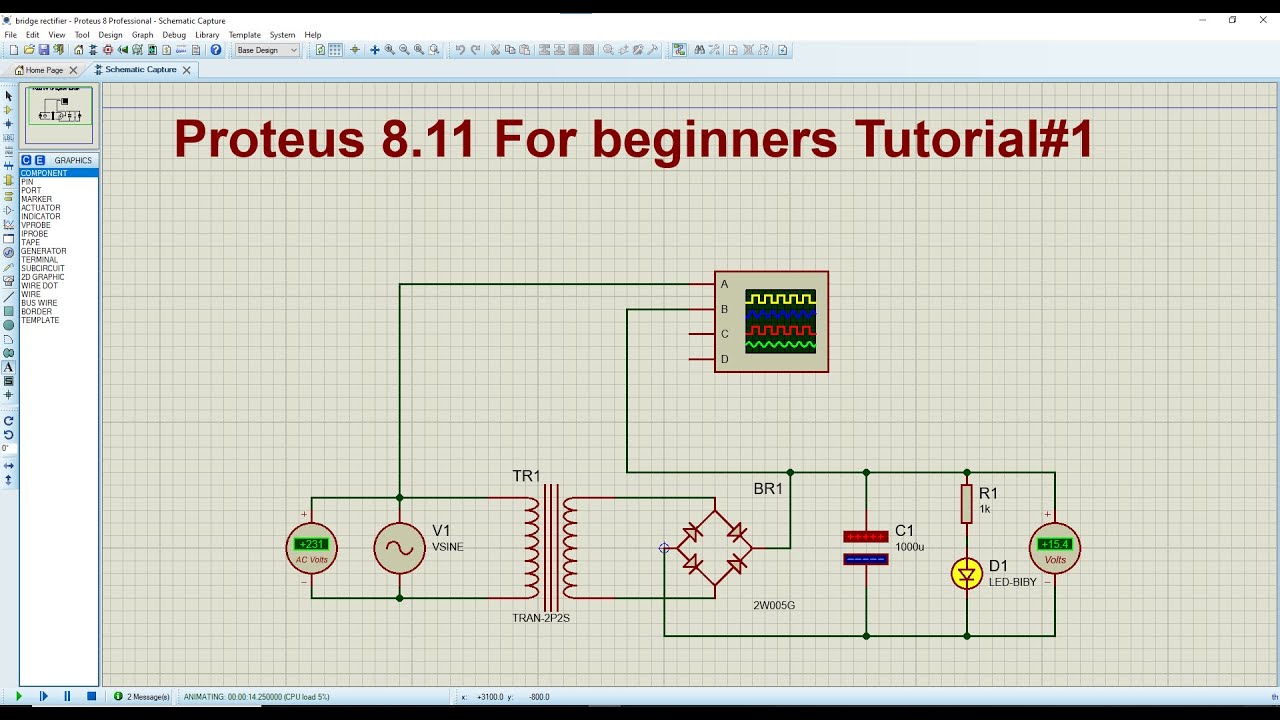
Task: Select BUS WIRE in the graphics list
Action: 59,303
